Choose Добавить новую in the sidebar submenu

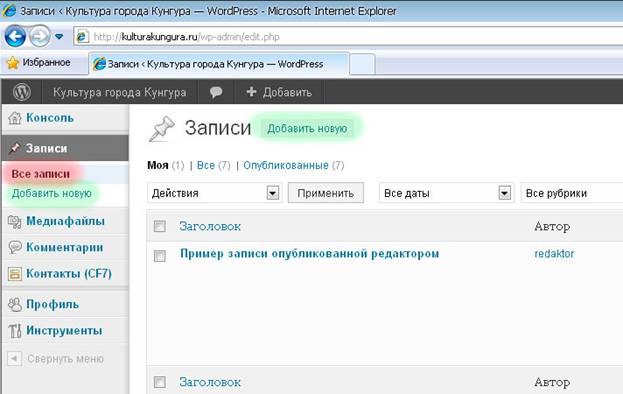tap(52, 193)
